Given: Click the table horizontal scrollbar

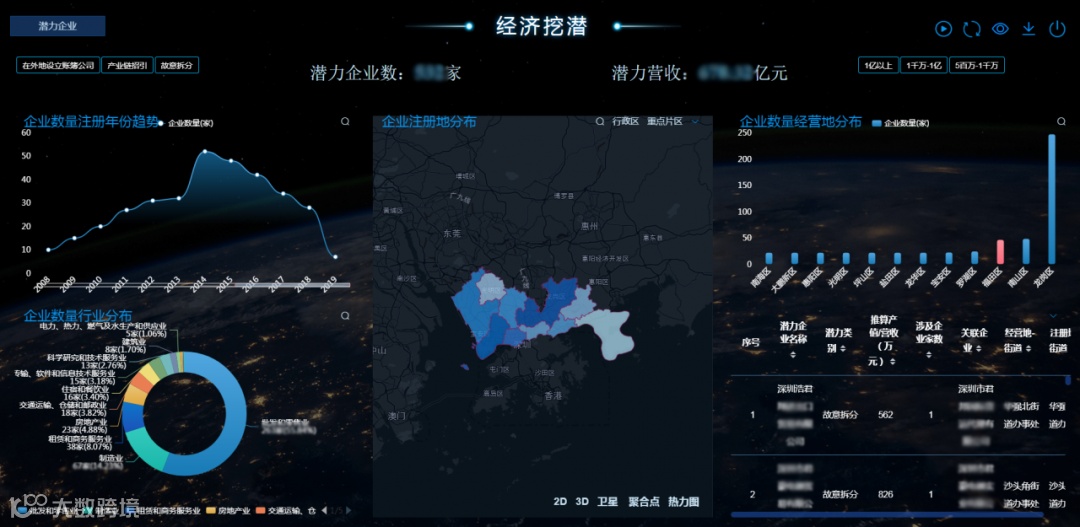Looking at the screenshot, I should point(886,514).
